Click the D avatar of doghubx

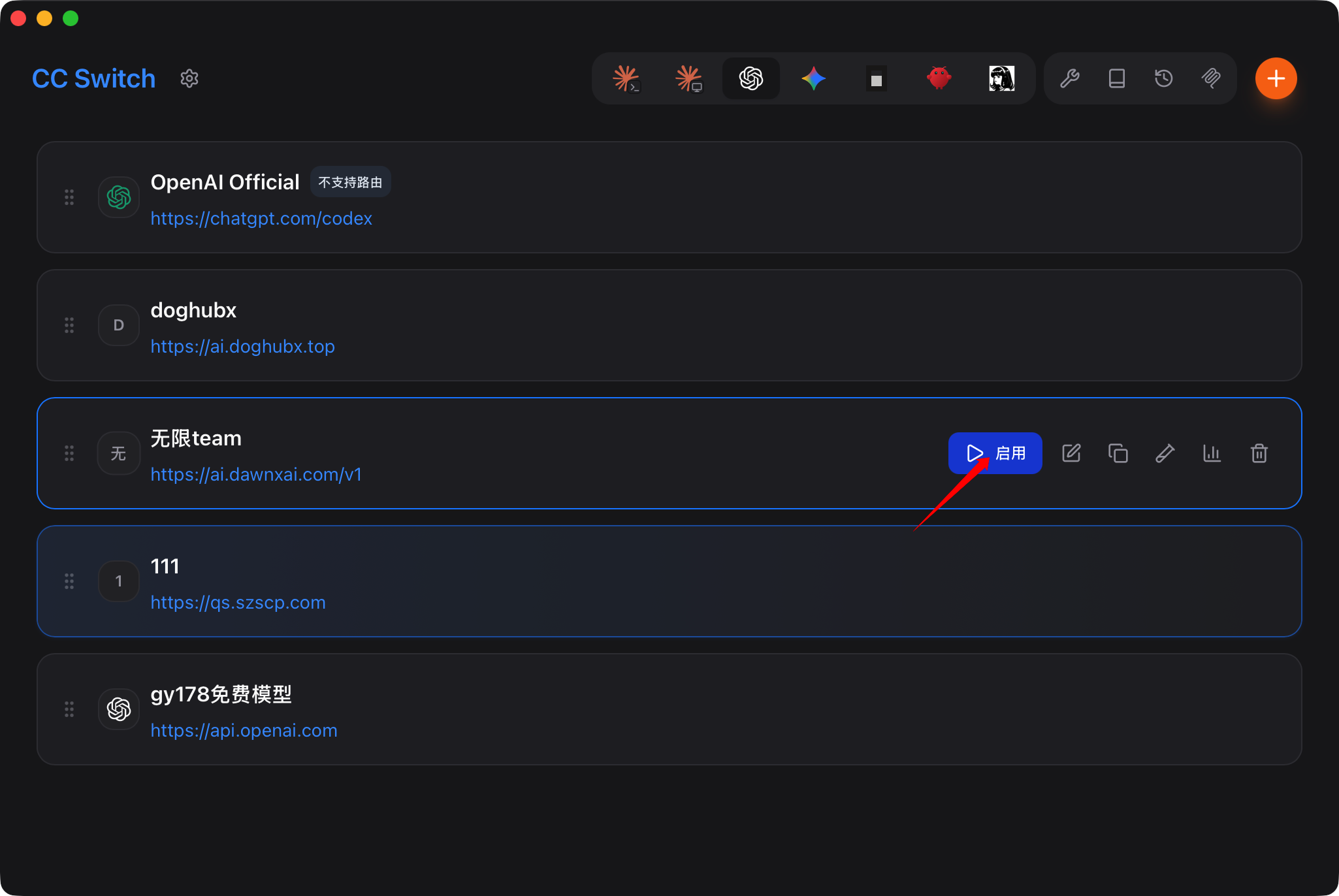coord(119,325)
